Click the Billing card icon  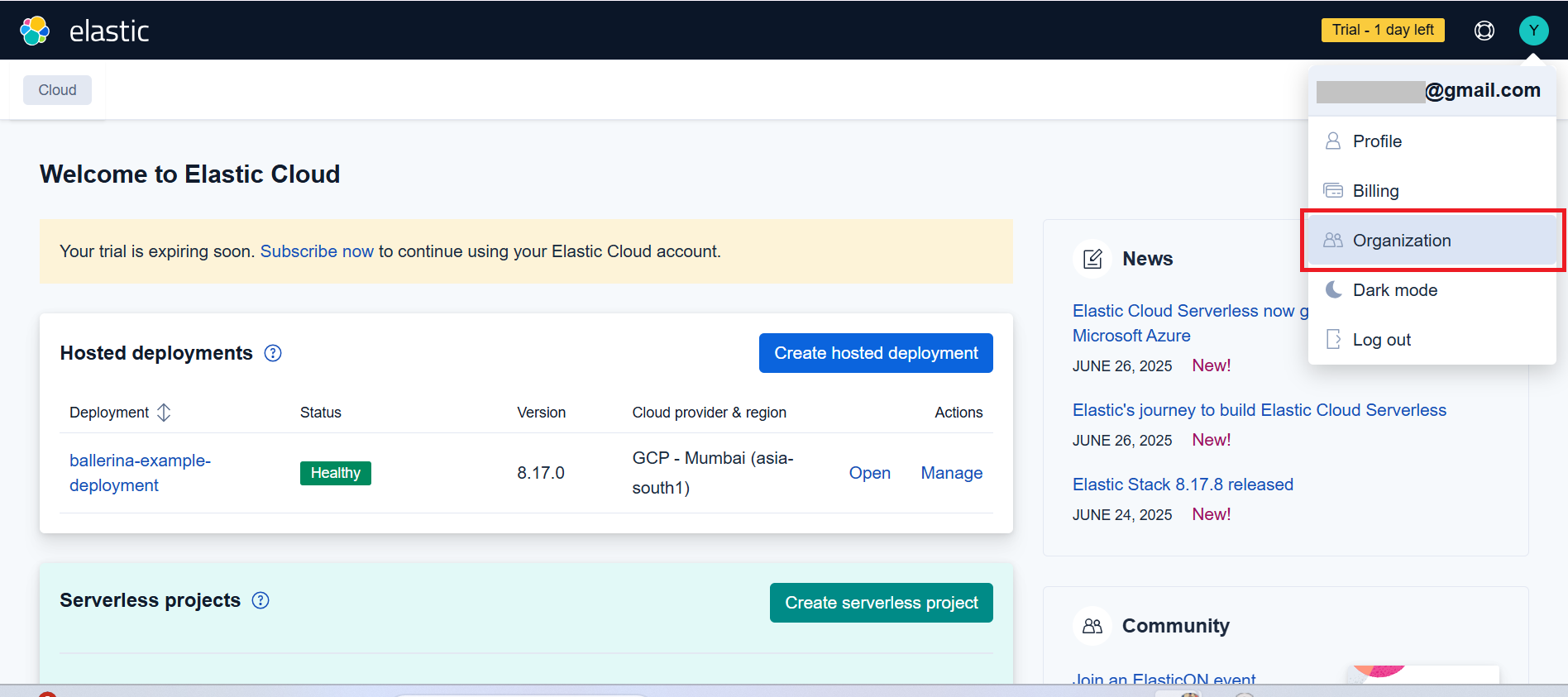[x=1333, y=190]
